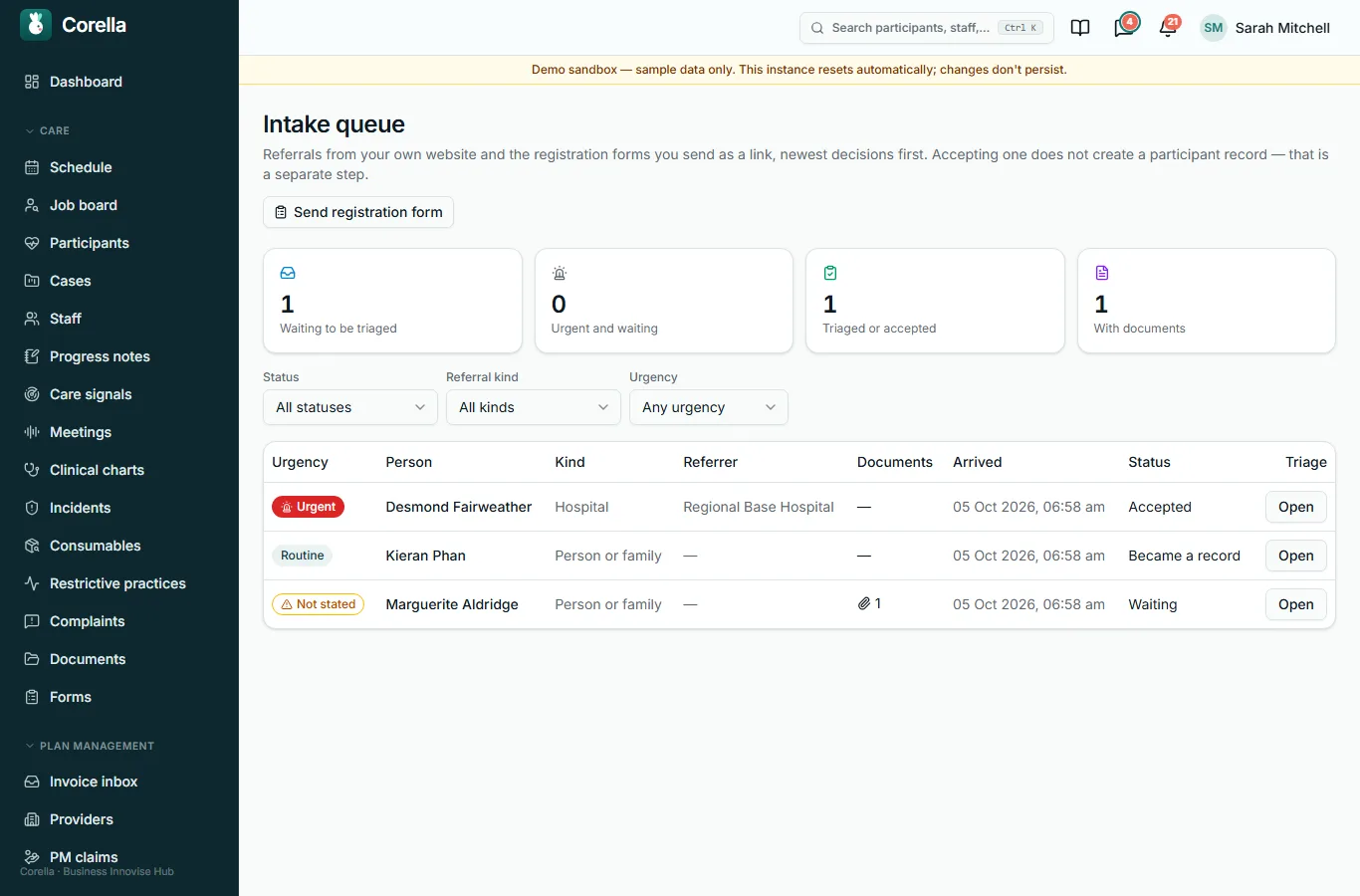Open triage for Marguerite Aldridge
This screenshot has width=1360, height=896.
tap(1296, 604)
